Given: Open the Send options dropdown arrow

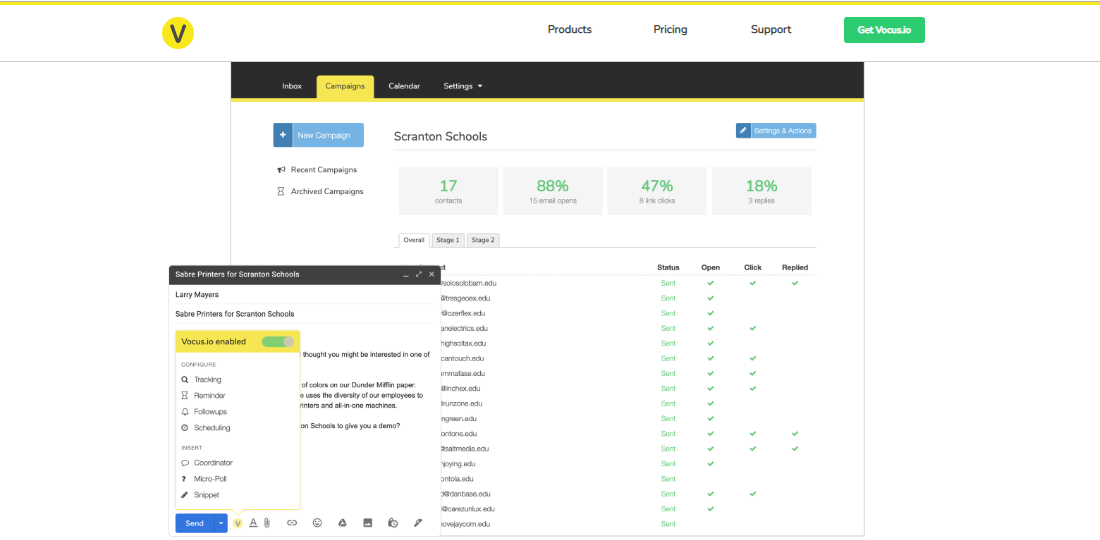Looking at the screenshot, I should [x=221, y=523].
